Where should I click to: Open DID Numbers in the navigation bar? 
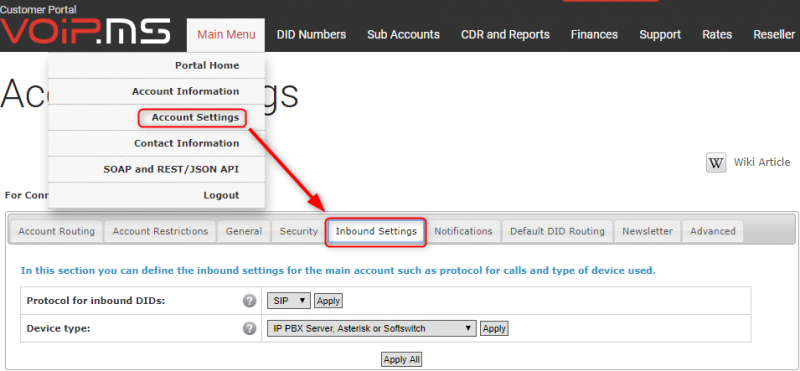[311, 35]
